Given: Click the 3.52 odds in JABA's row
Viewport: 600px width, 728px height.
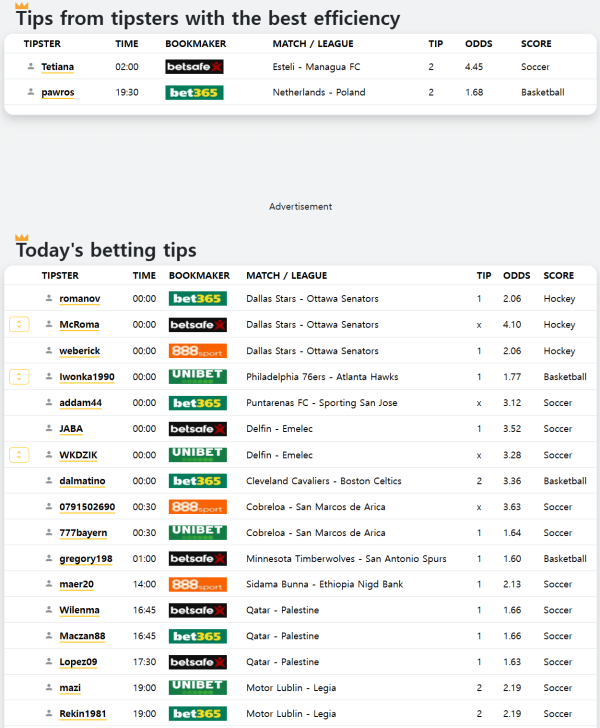Looking at the screenshot, I should point(512,429).
